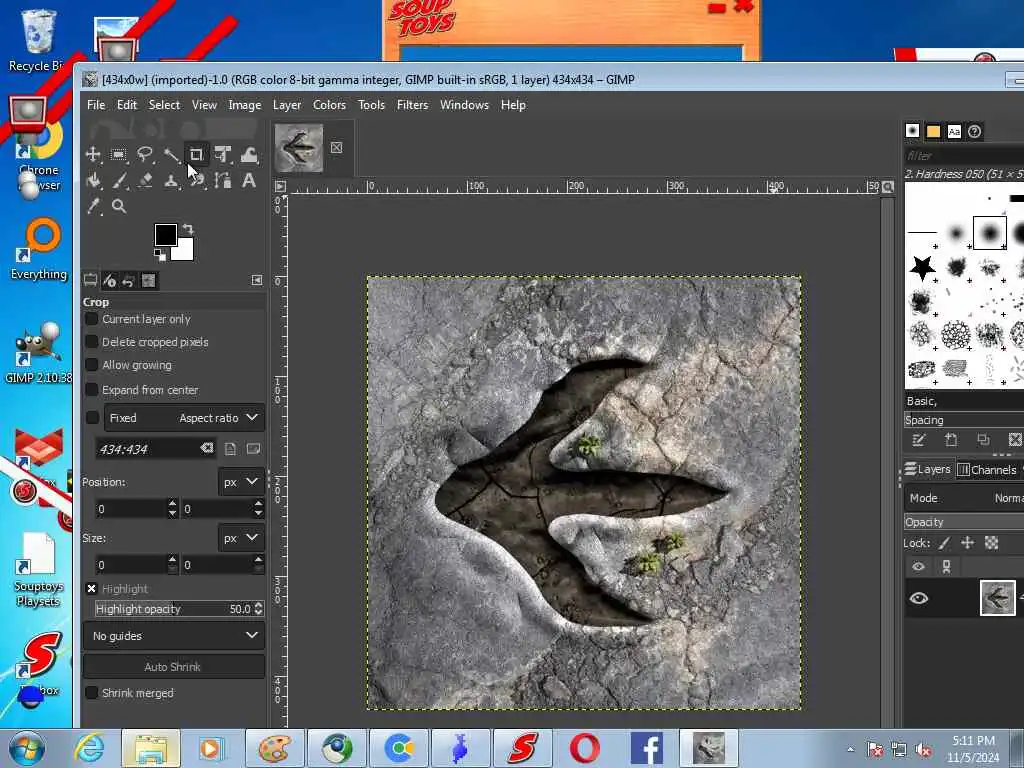Select the Smudge tool
This screenshot has height=768, width=1024.
click(197, 180)
